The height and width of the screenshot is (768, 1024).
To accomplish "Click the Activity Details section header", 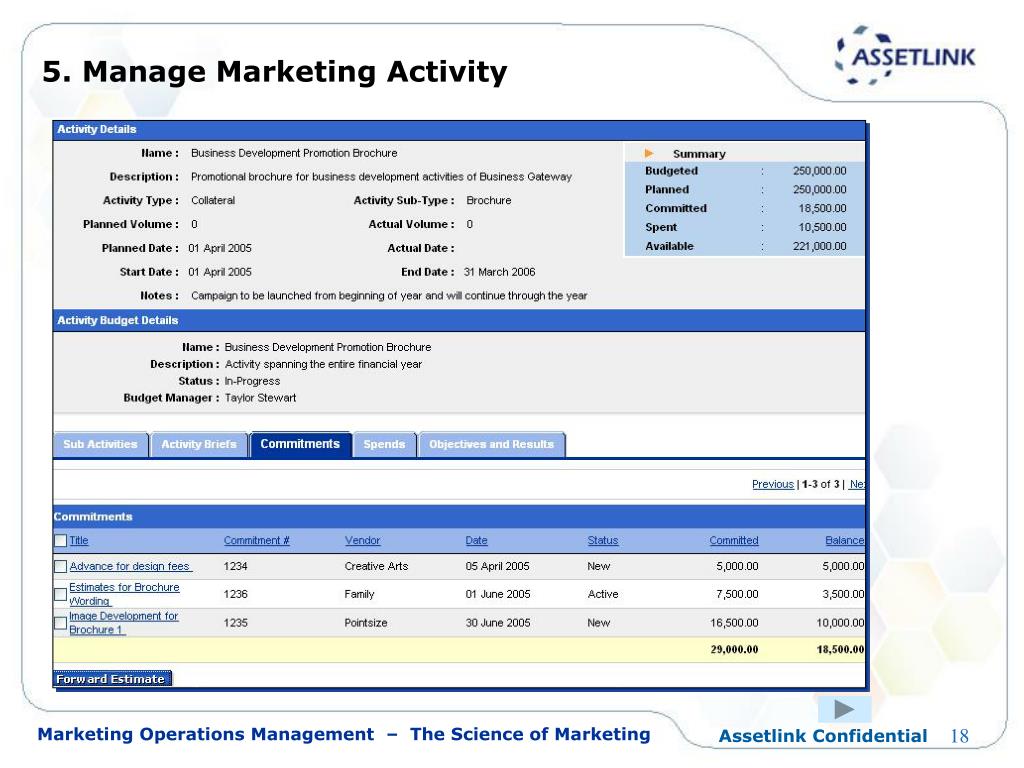I will (459, 130).
